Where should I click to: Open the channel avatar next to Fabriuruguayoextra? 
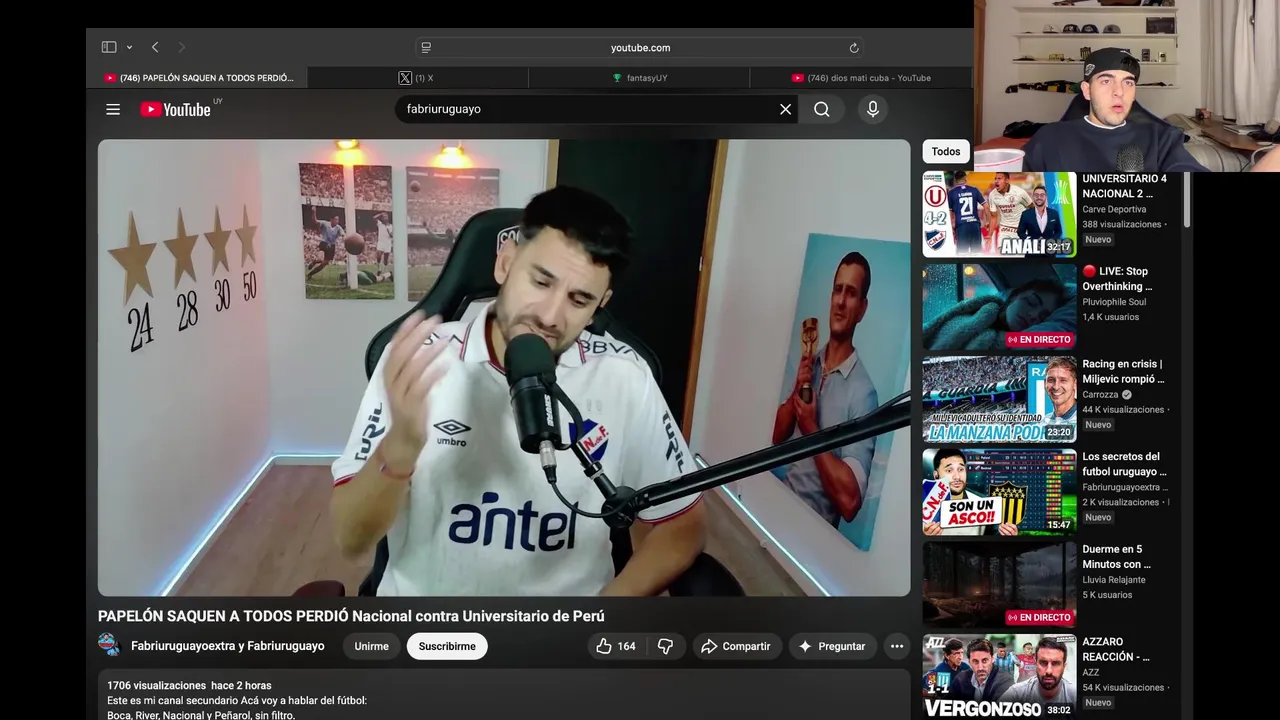point(109,645)
